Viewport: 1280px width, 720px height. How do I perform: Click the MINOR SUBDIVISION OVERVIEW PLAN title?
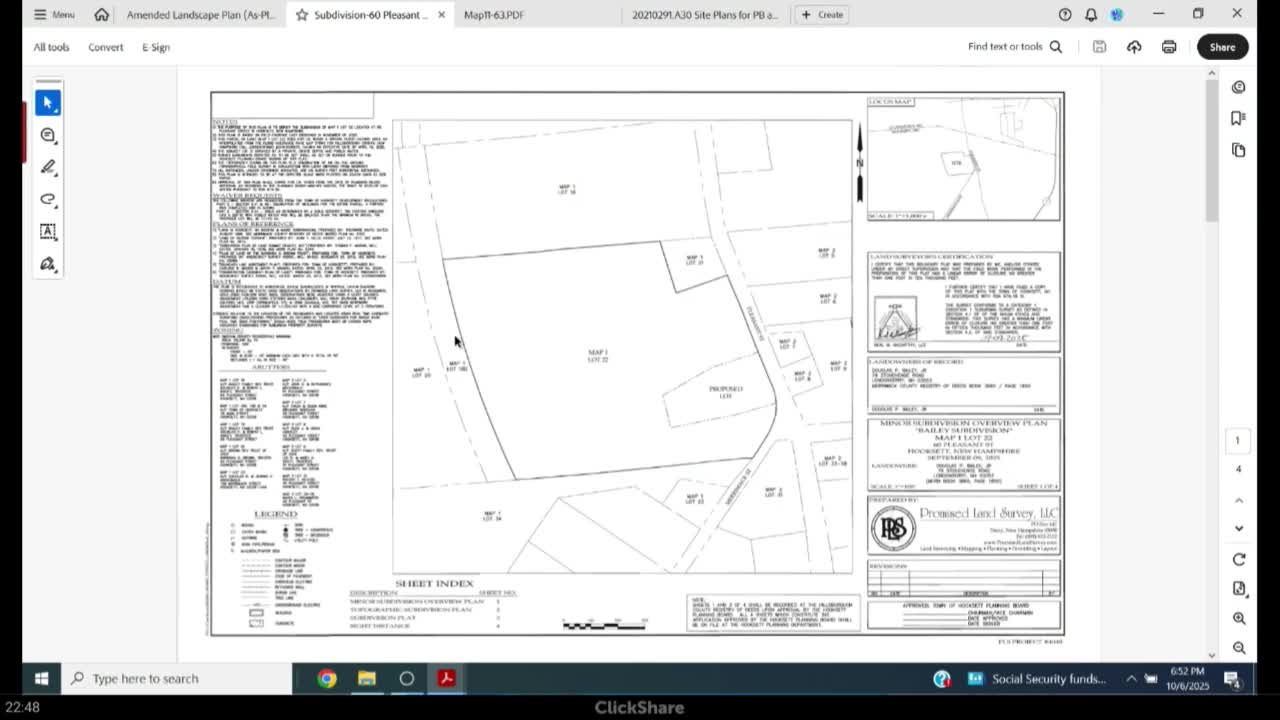(x=964, y=423)
